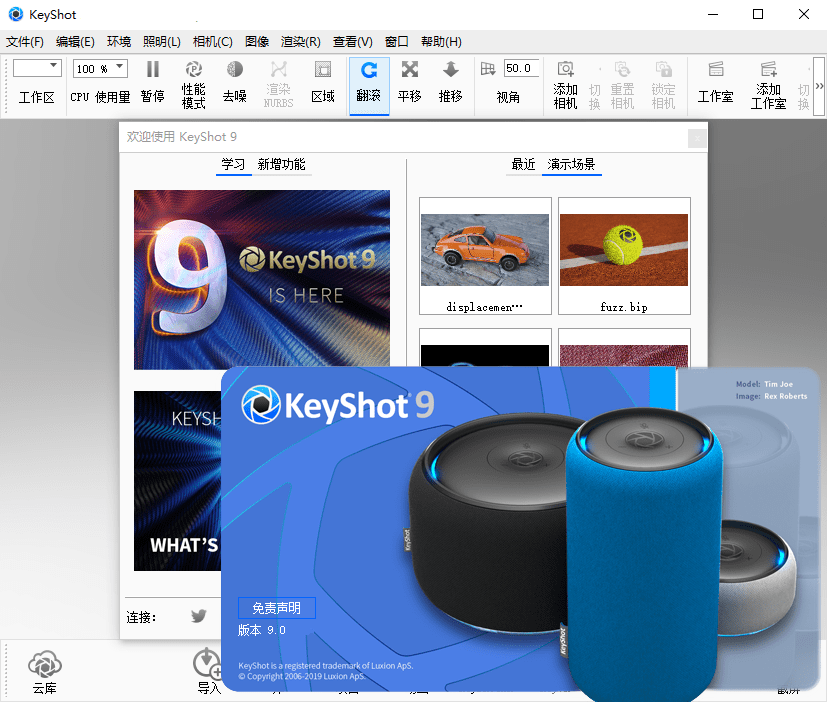This screenshot has width=827, height=702.
Task: Click KeyShot 9 IS HERE banner
Action: [262, 278]
